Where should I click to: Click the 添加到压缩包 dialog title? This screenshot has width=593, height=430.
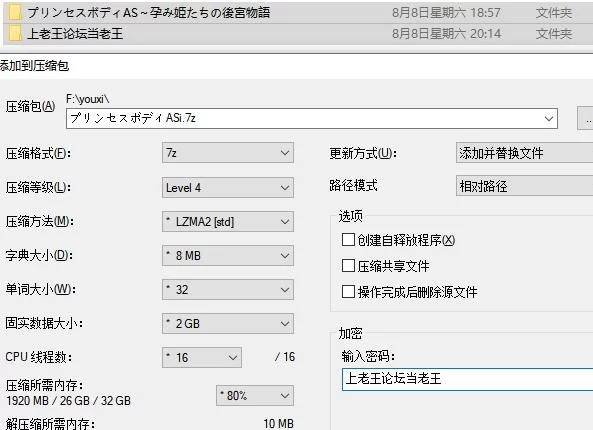pyautogui.click(x=34, y=66)
